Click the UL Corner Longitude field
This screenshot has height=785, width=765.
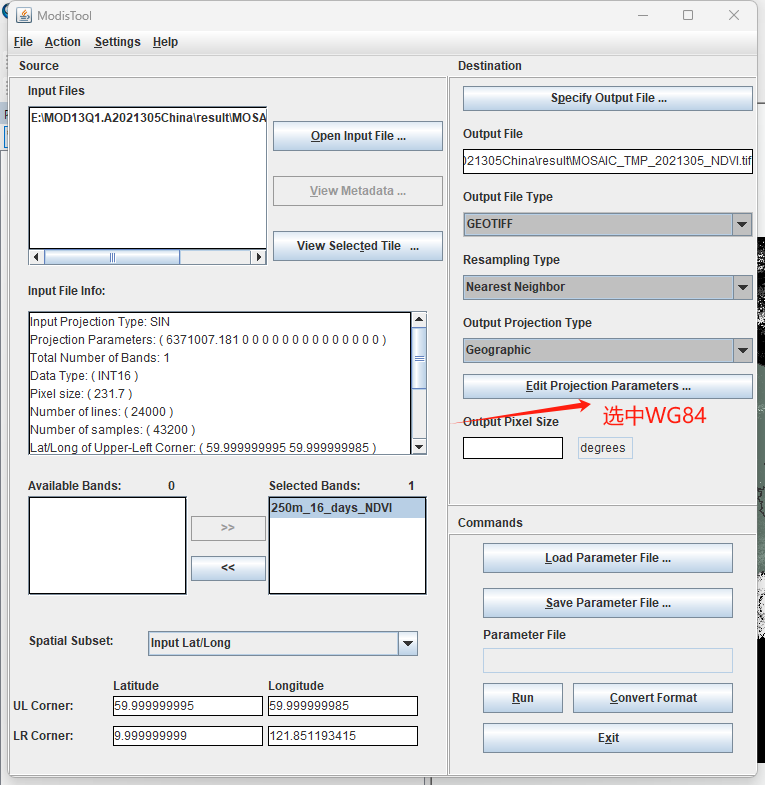[343, 706]
